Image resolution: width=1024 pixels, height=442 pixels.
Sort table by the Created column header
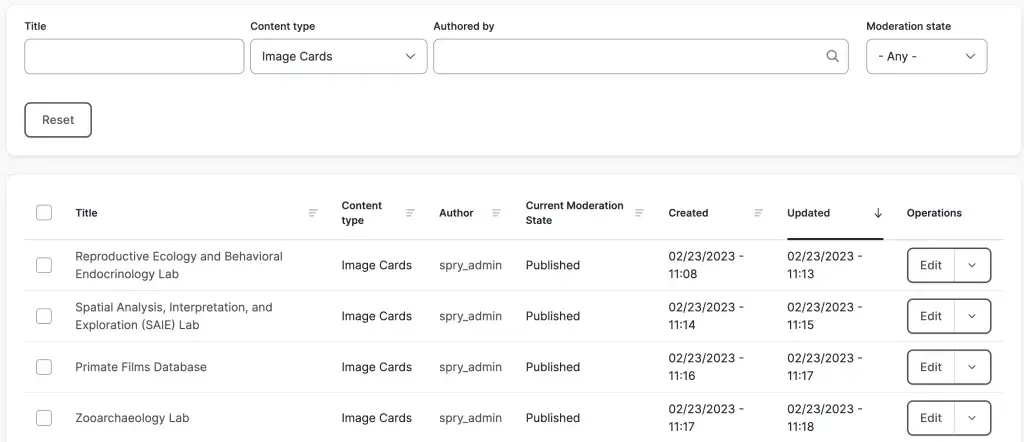pos(688,213)
